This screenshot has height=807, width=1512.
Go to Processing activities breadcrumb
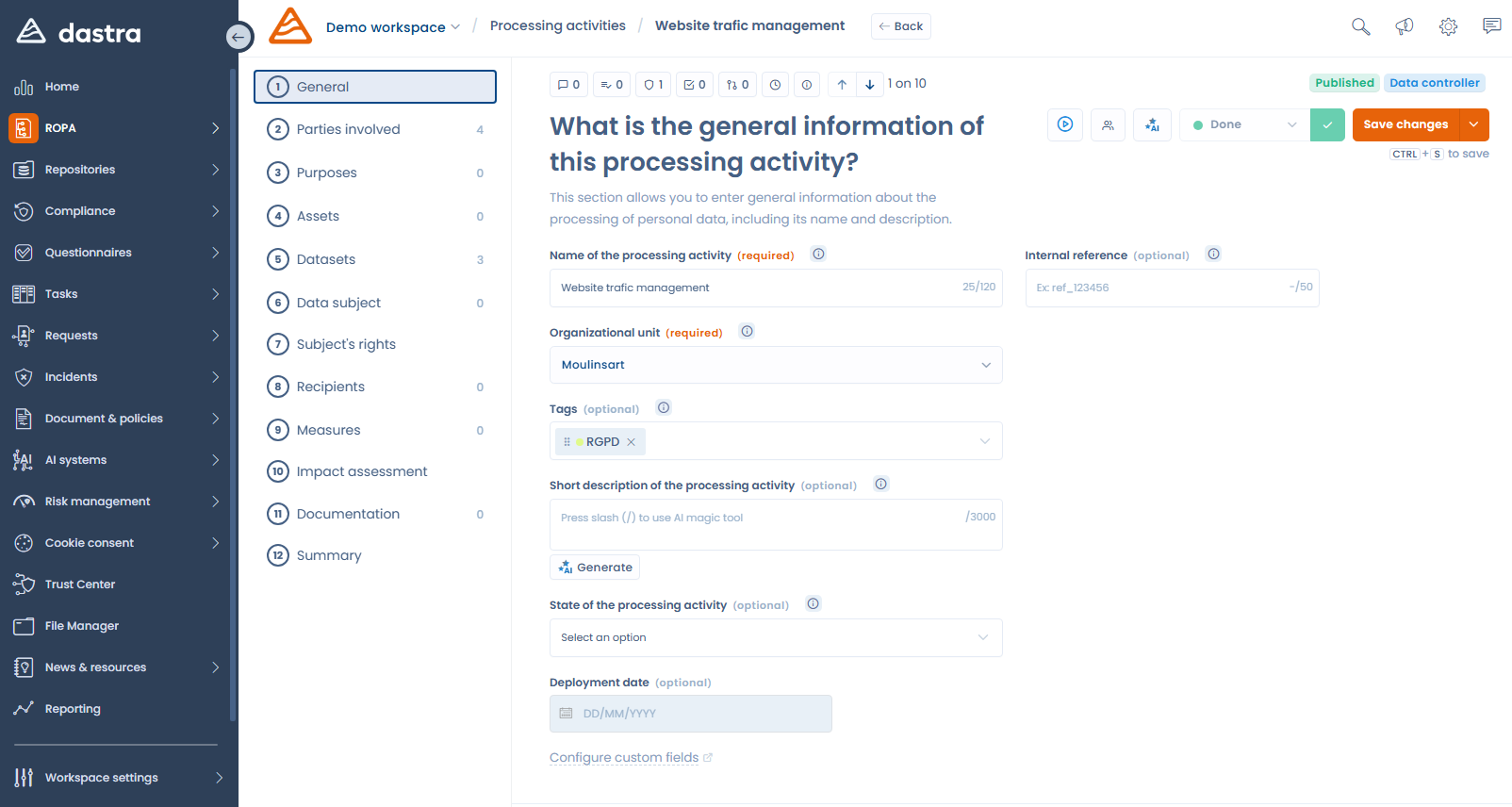[x=558, y=25]
